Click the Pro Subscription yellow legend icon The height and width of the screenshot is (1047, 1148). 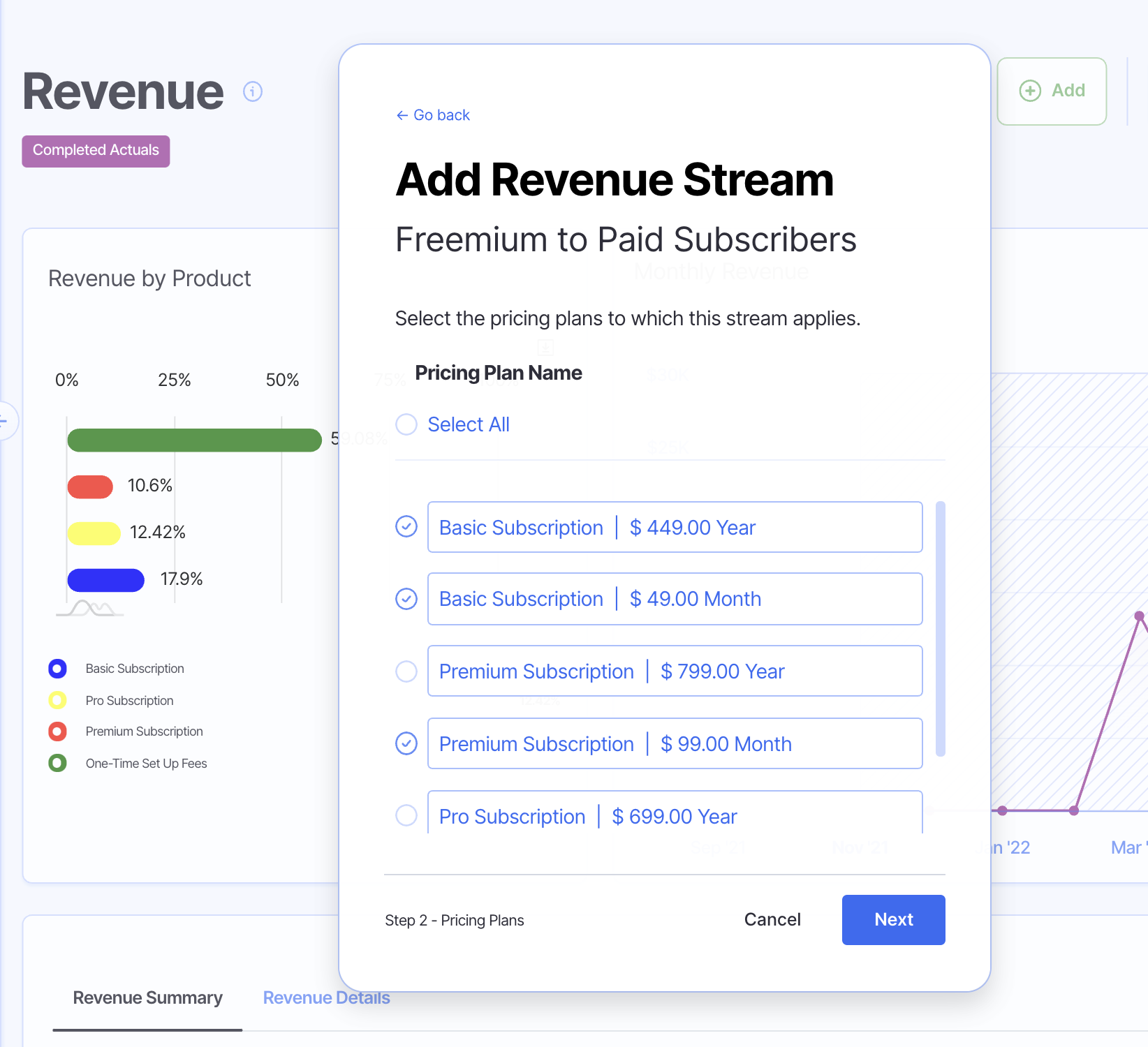coord(57,700)
